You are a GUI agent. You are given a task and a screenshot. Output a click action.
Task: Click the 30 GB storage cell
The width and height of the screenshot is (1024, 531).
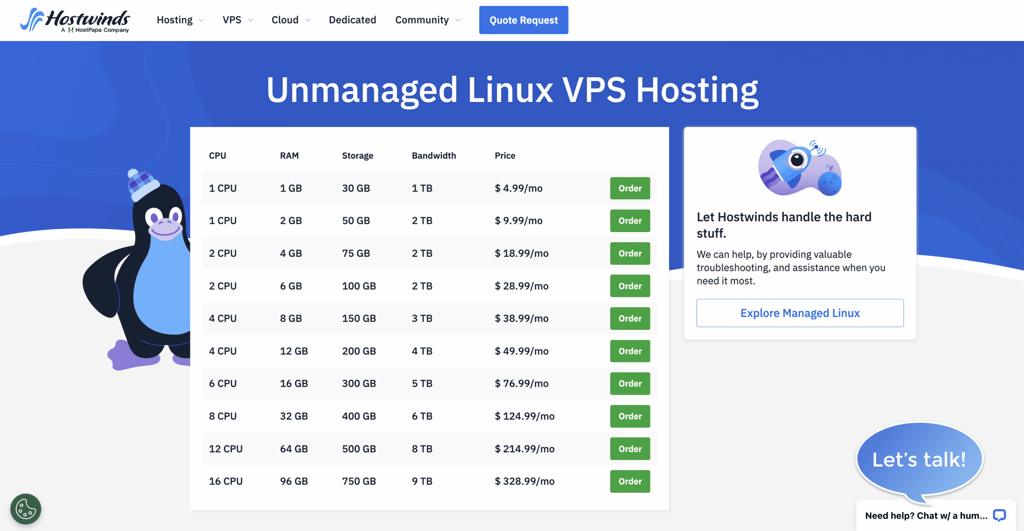(x=356, y=188)
